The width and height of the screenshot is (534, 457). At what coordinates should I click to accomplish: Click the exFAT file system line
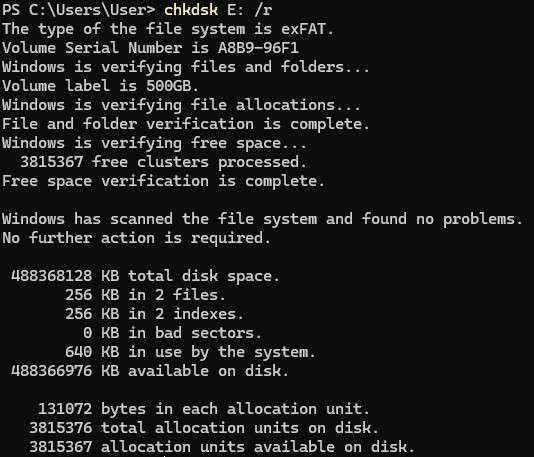[x=168, y=29]
